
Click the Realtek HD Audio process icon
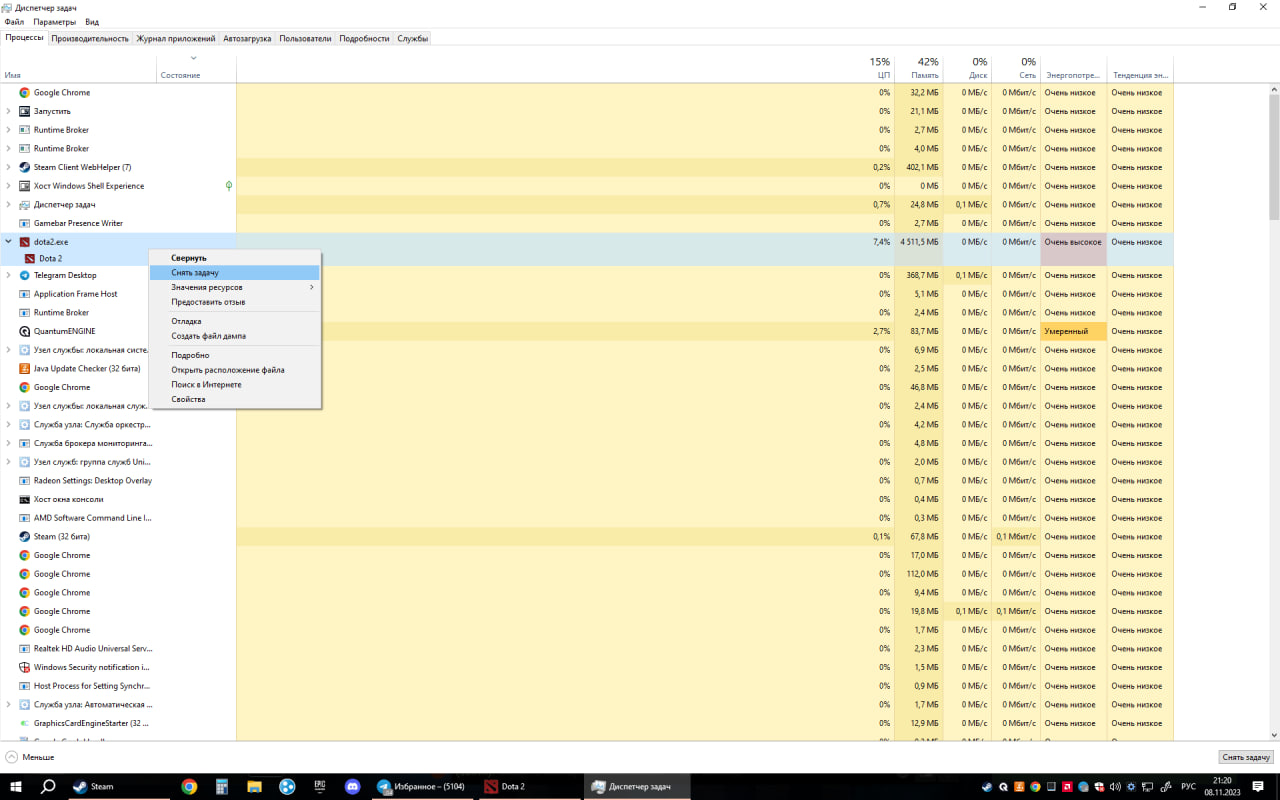(x=25, y=649)
